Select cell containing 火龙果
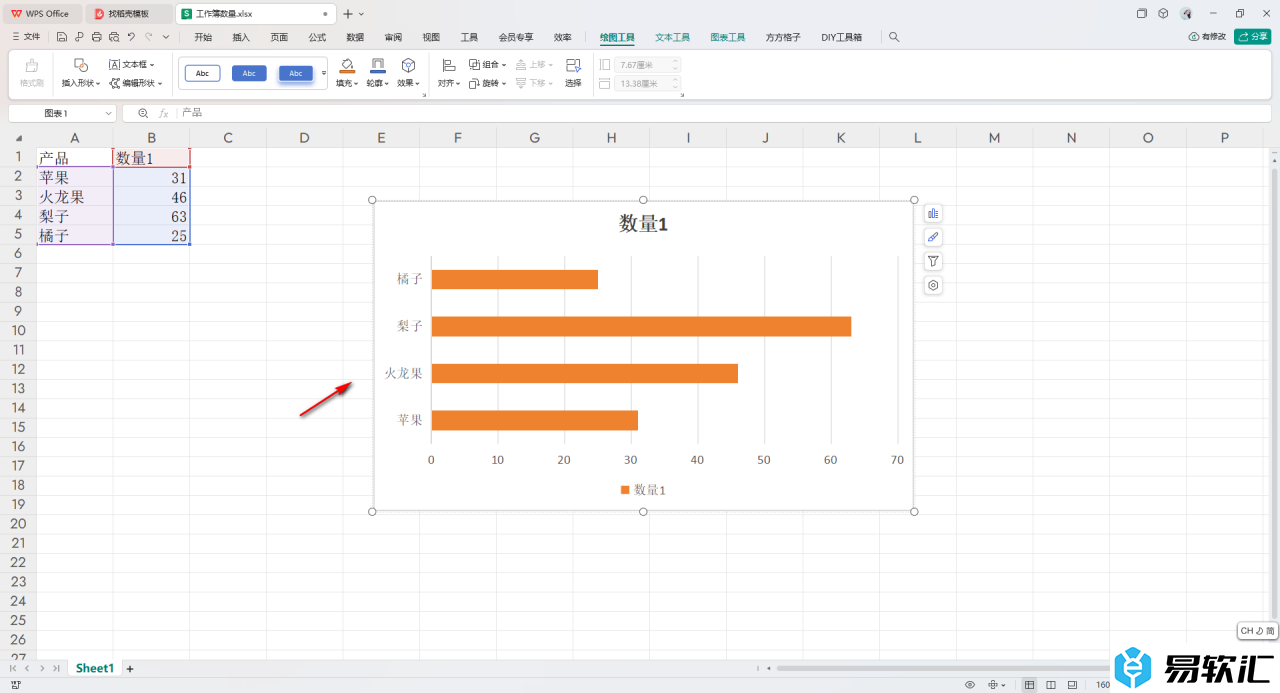This screenshot has width=1280, height=693. [75, 197]
